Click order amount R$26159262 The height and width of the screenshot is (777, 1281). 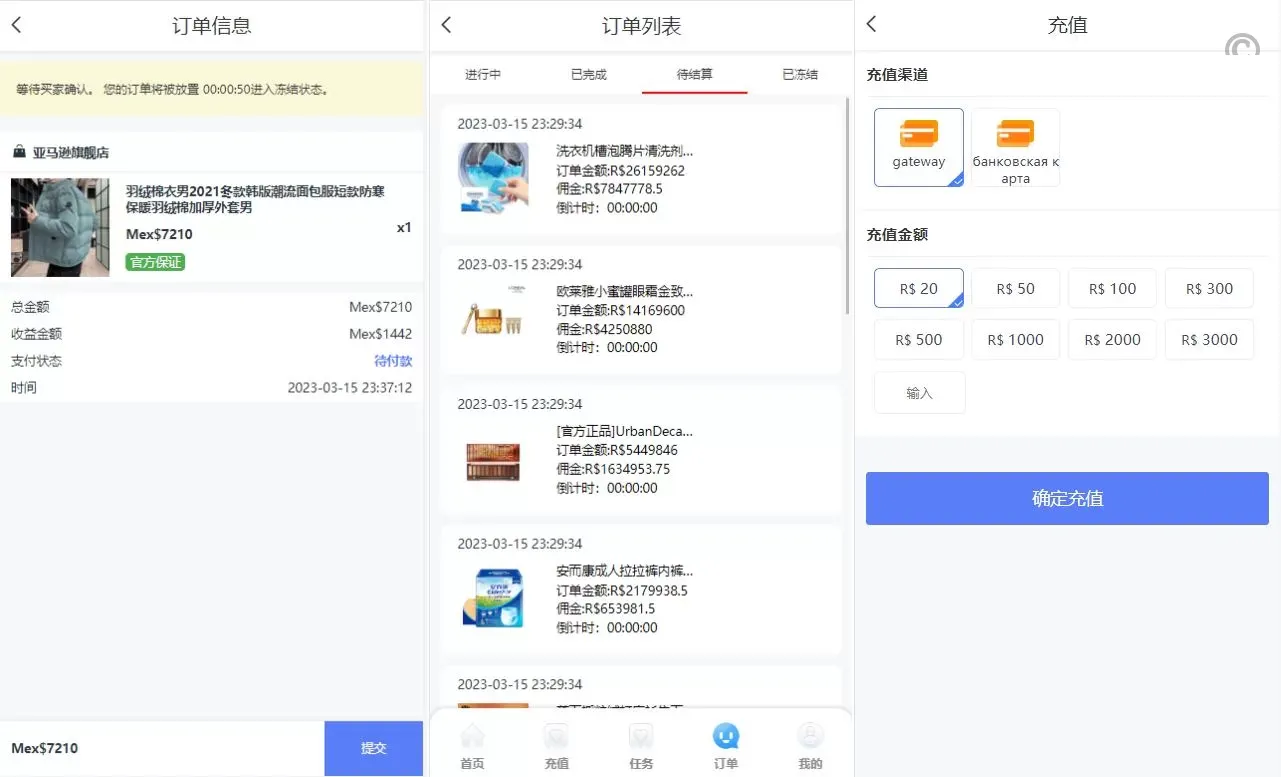pyautogui.click(x=647, y=170)
